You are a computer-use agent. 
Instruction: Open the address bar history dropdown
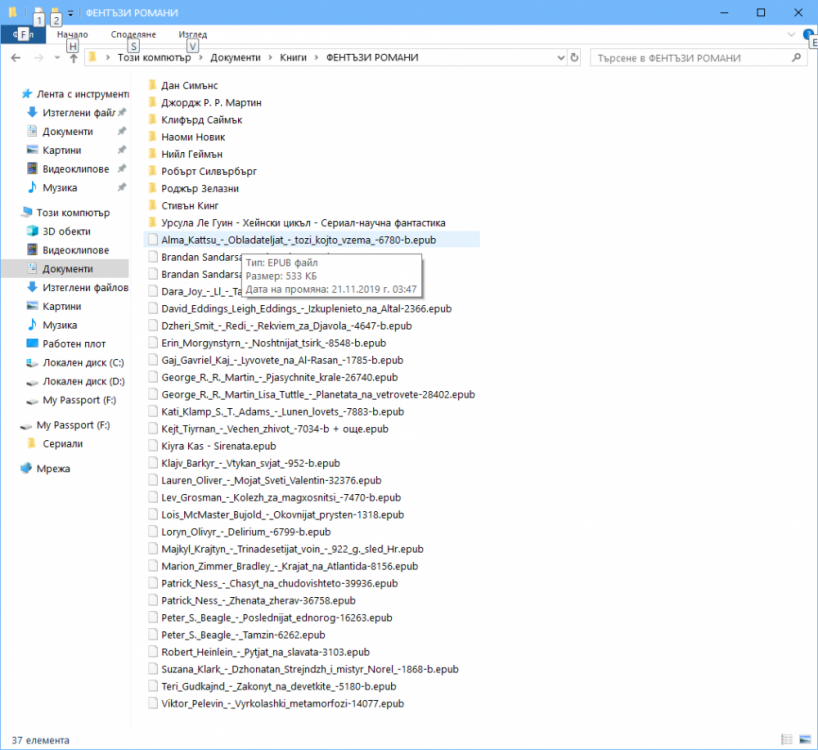(561, 58)
